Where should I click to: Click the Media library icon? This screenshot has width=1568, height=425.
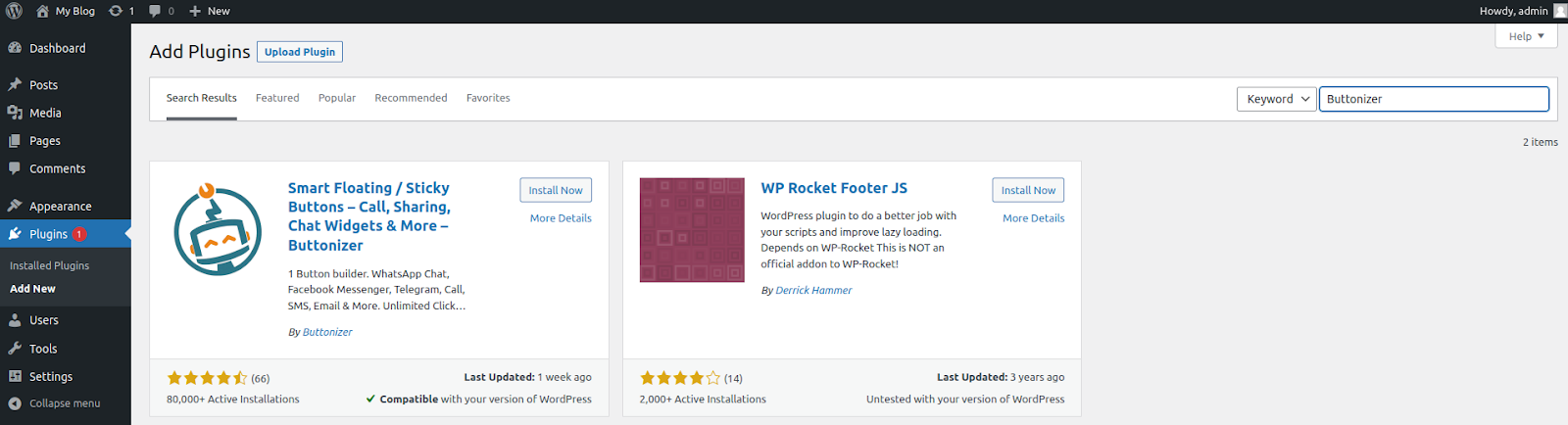(x=15, y=113)
